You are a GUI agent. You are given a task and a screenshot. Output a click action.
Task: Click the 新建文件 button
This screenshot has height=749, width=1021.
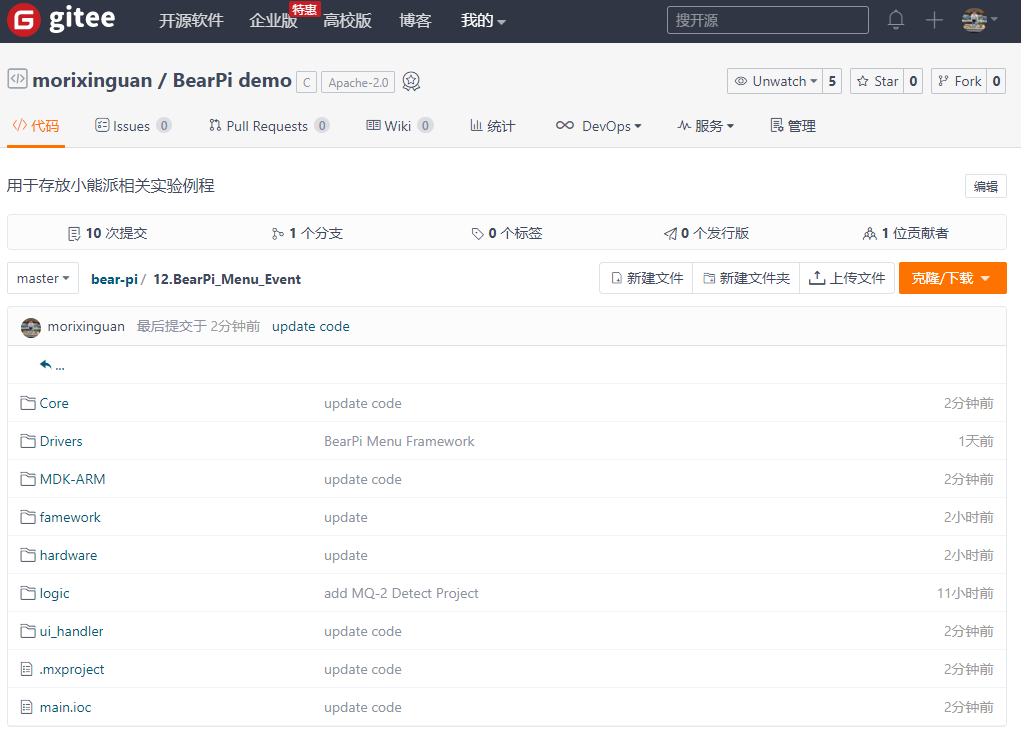[x=647, y=279]
